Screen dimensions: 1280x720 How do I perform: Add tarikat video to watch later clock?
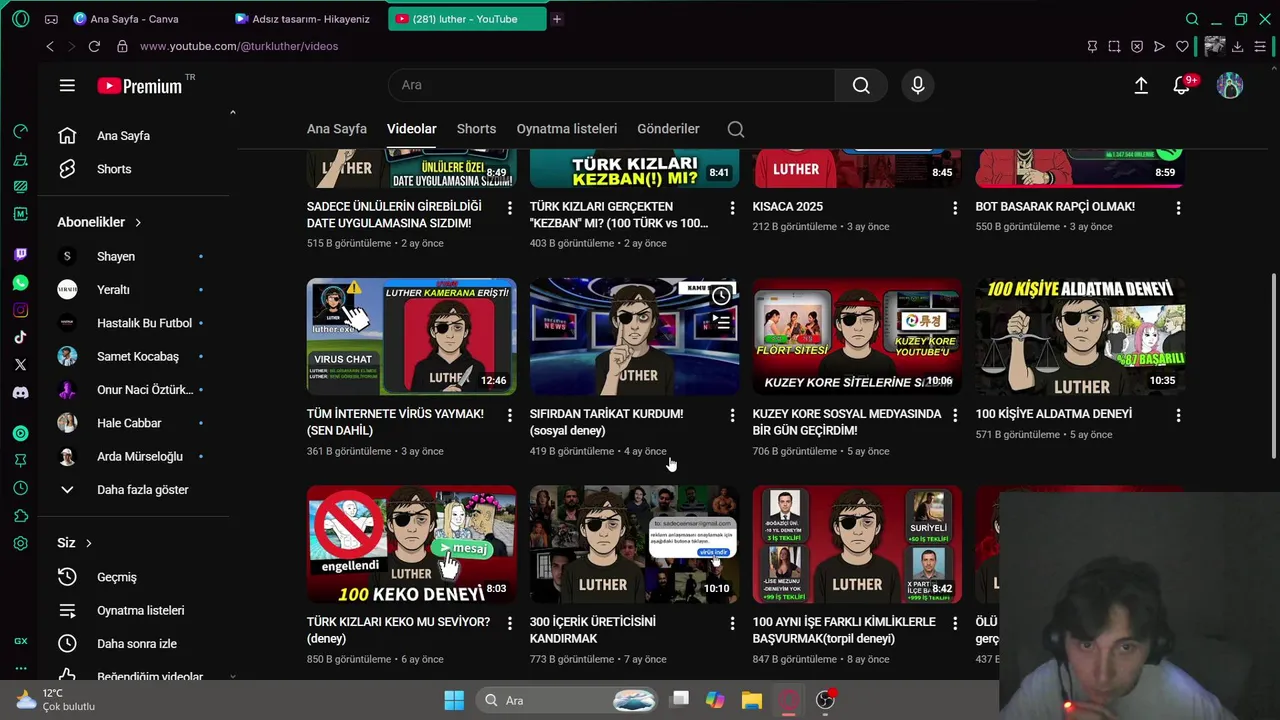coord(721,296)
